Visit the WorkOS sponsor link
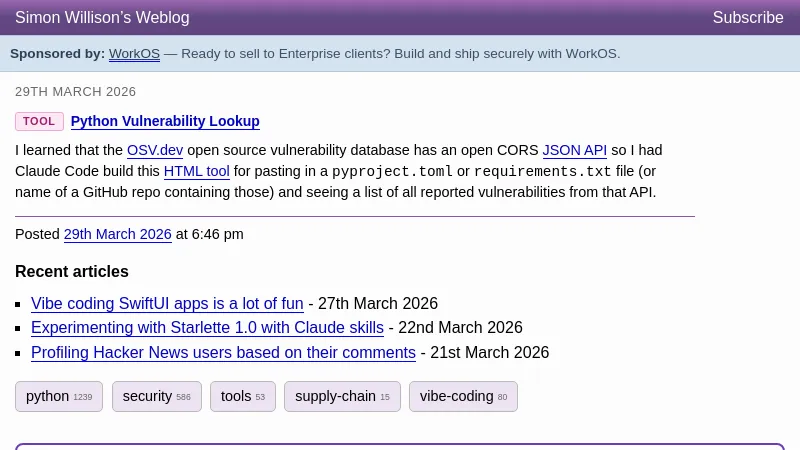 (x=134, y=54)
